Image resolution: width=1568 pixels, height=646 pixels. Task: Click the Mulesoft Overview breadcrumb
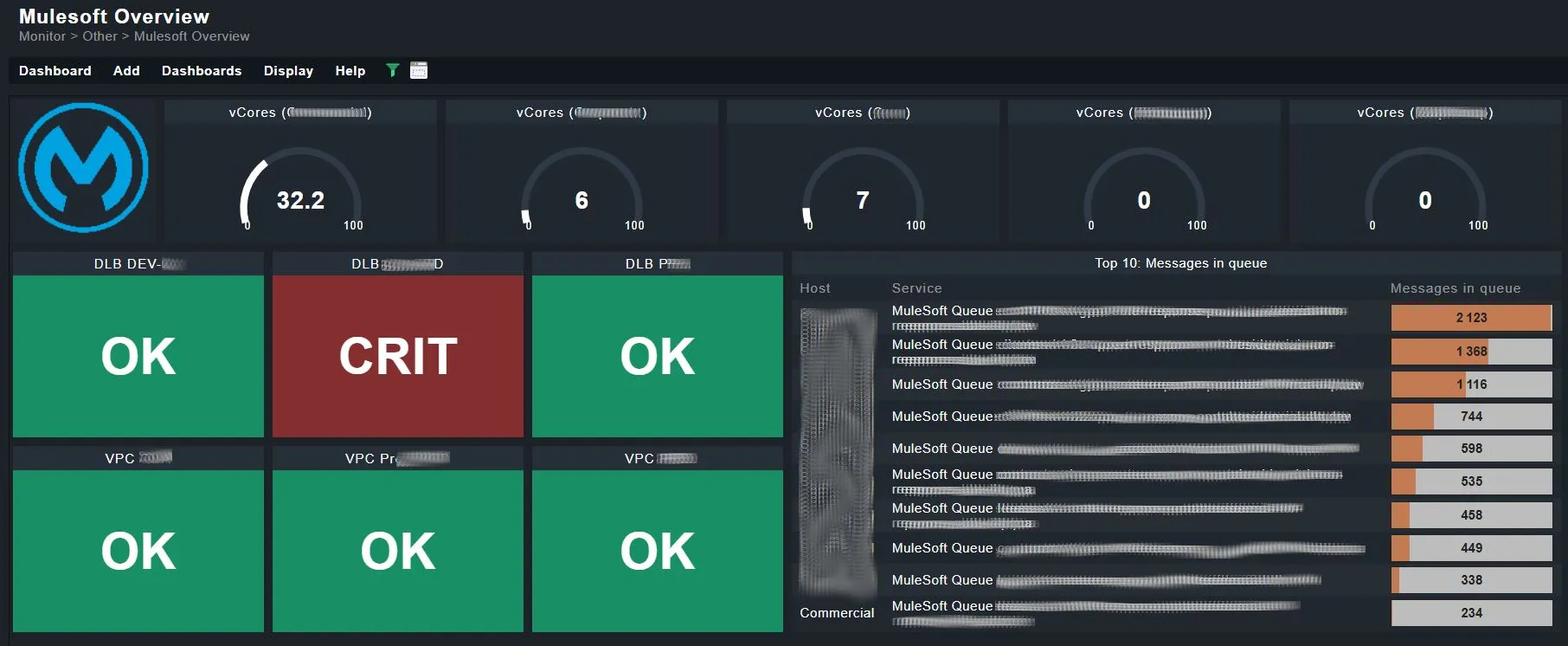tap(191, 36)
